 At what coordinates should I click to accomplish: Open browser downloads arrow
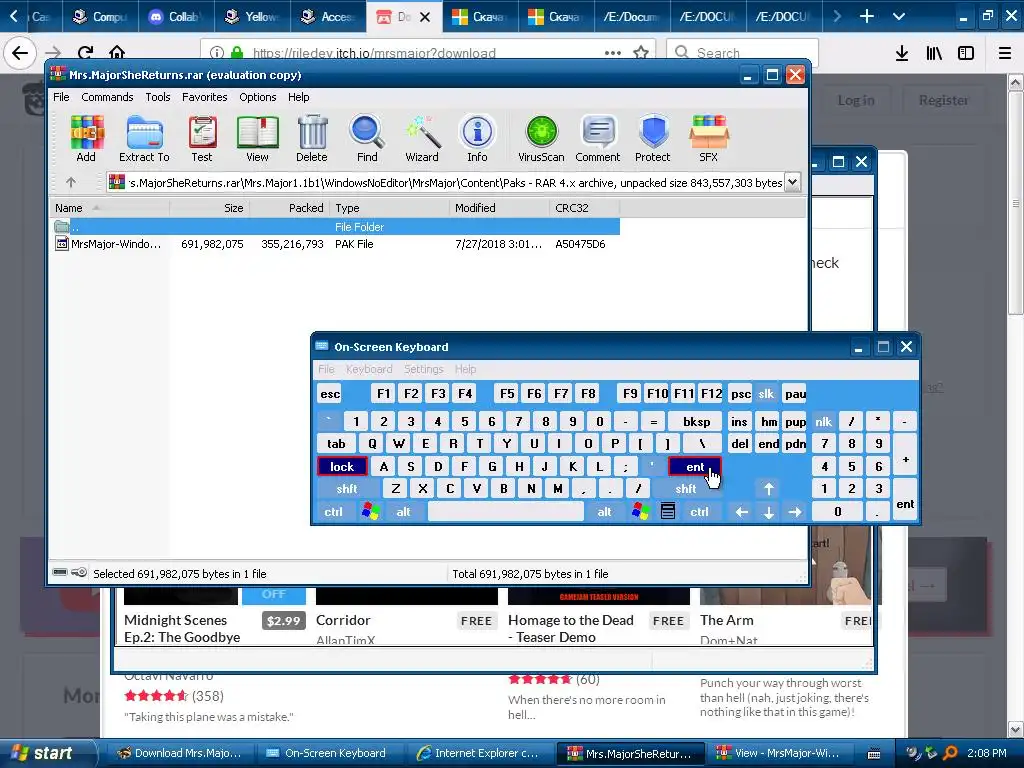(902, 53)
